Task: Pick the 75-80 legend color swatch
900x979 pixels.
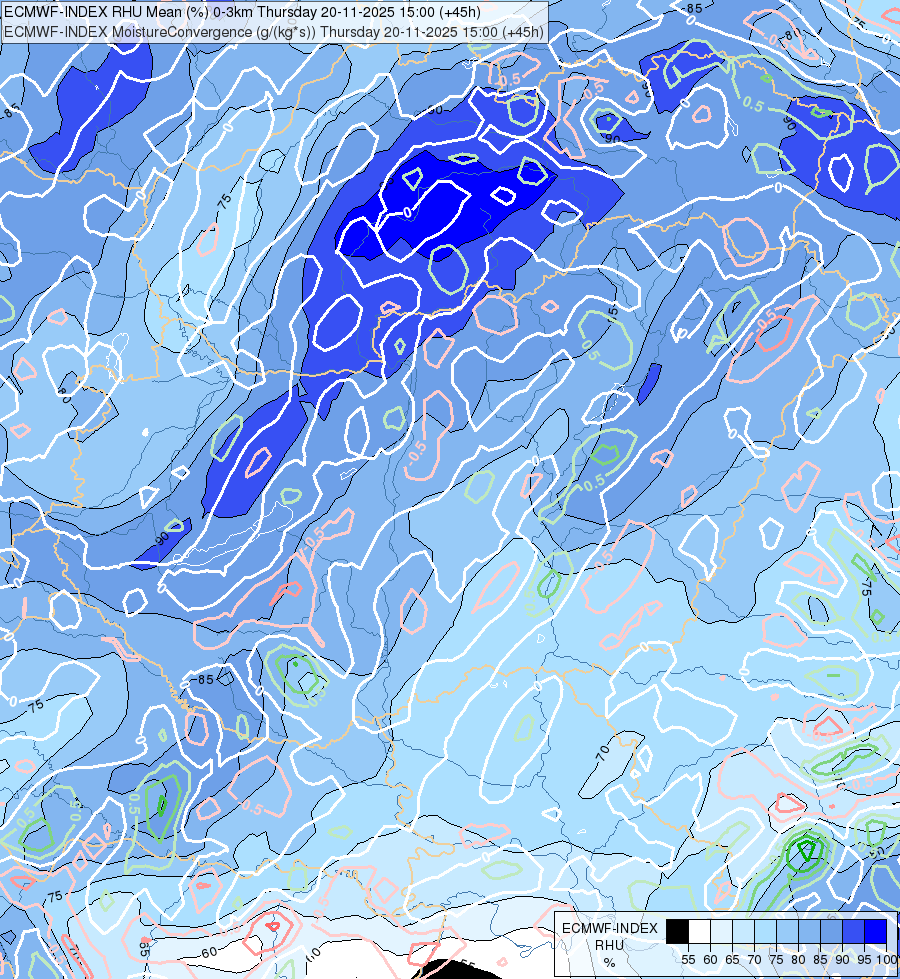Action: 788,932
